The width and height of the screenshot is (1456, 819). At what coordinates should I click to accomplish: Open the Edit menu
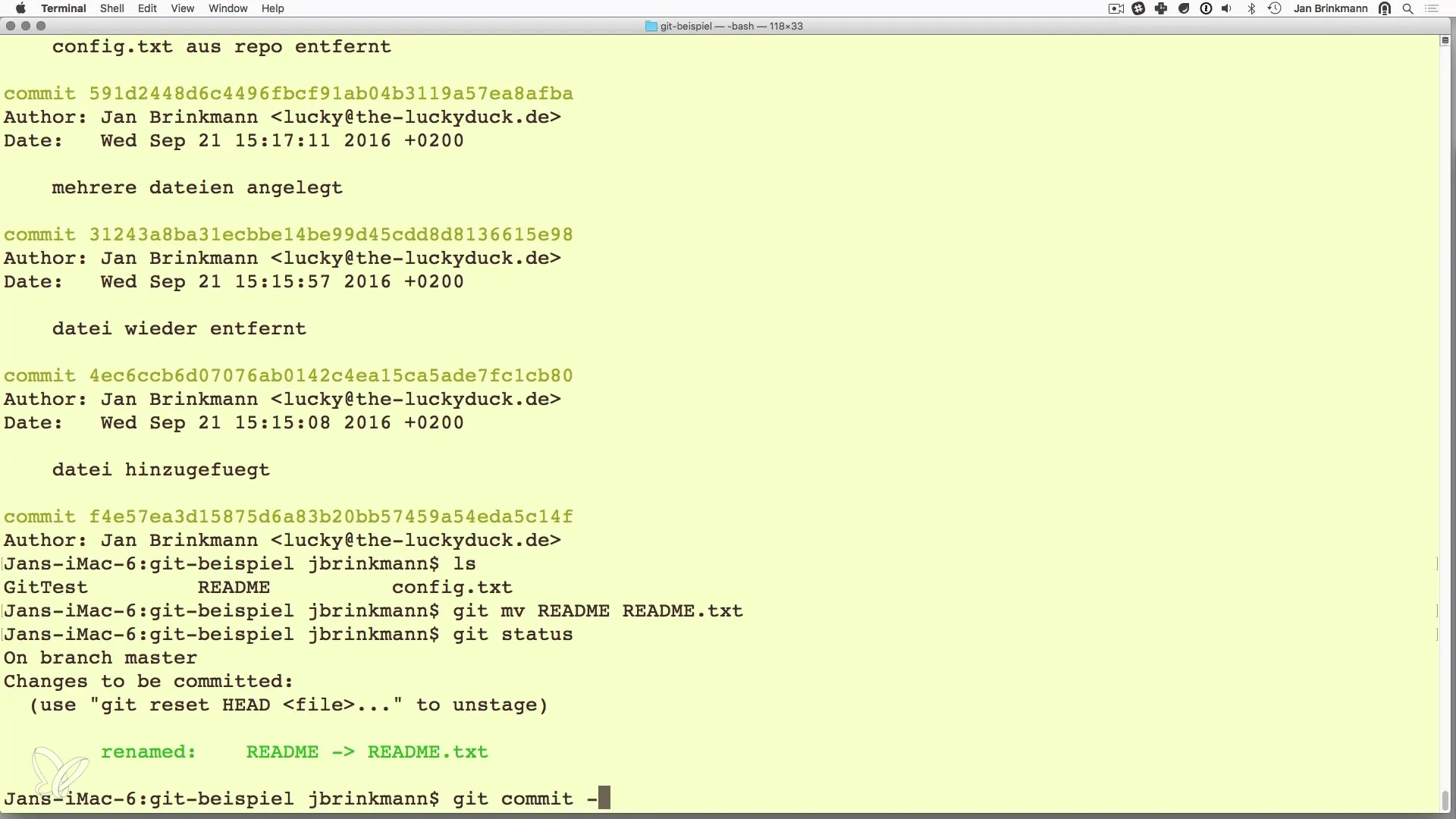[147, 8]
